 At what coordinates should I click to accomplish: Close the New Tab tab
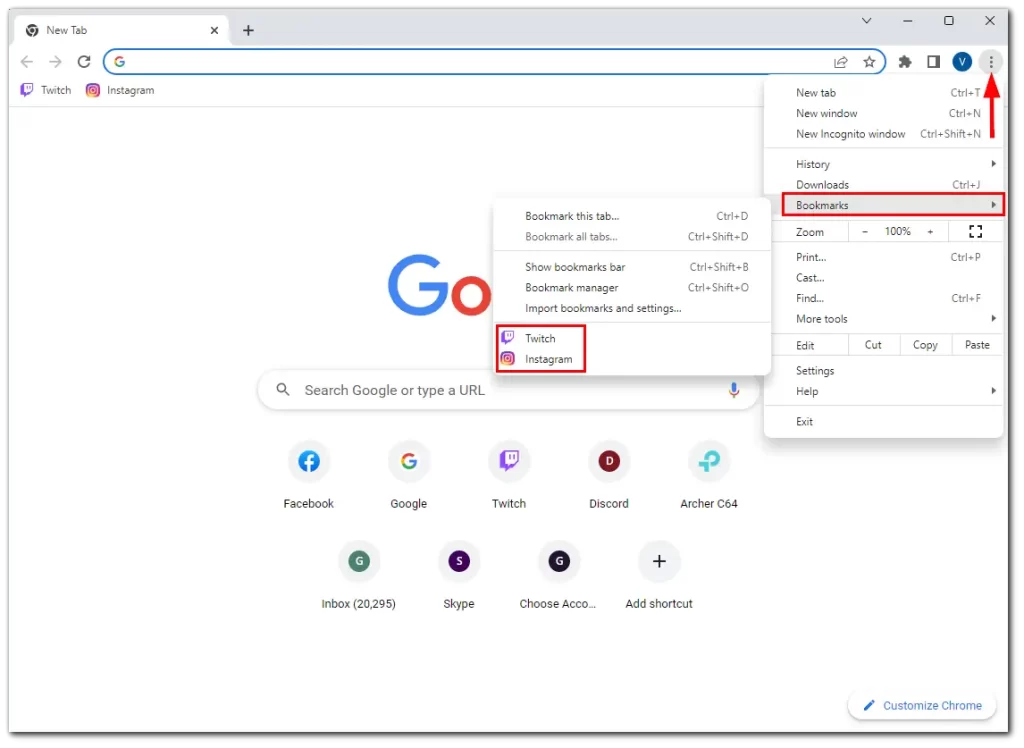tap(214, 30)
